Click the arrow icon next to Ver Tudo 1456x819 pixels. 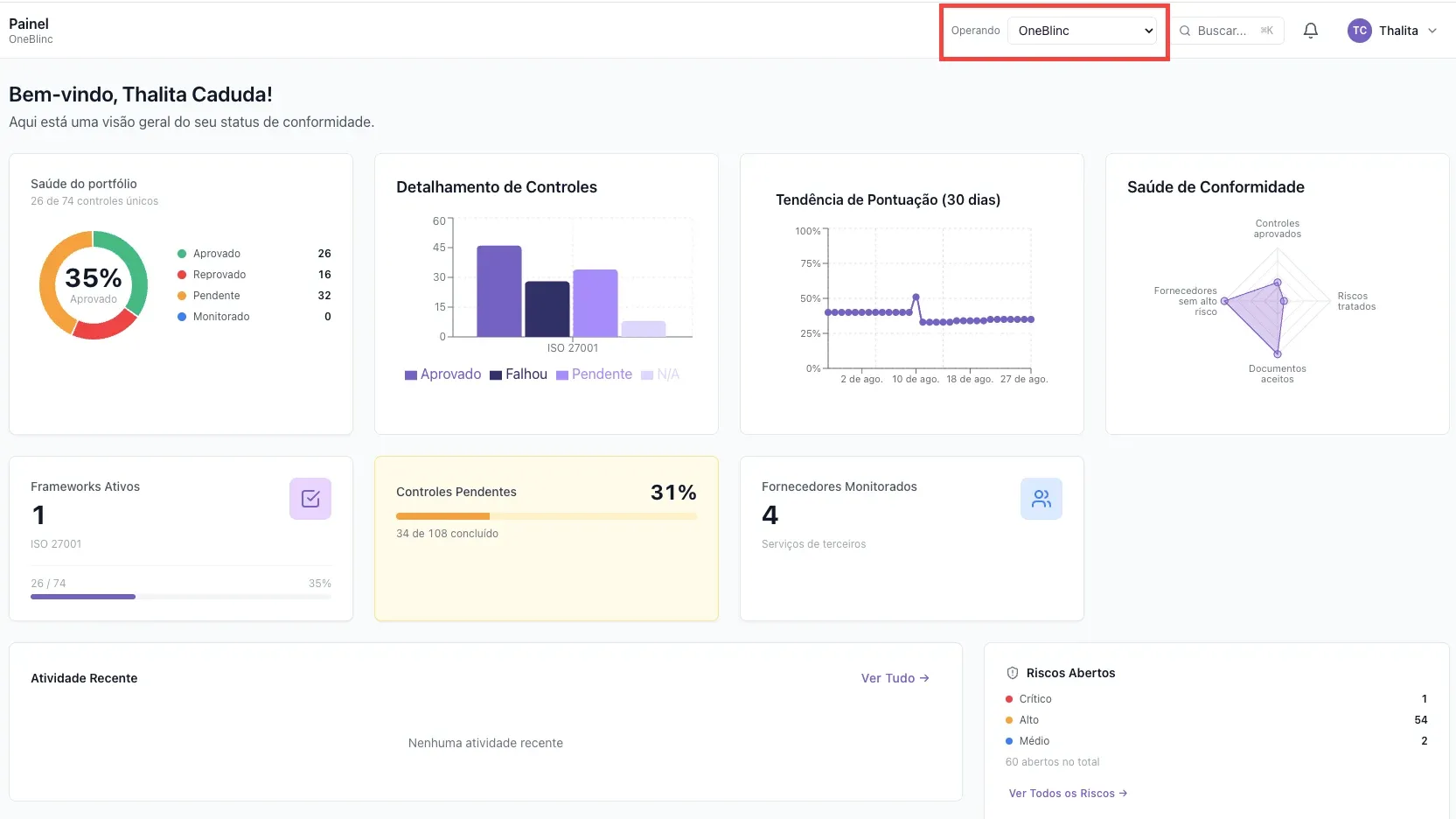[x=924, y=678]
